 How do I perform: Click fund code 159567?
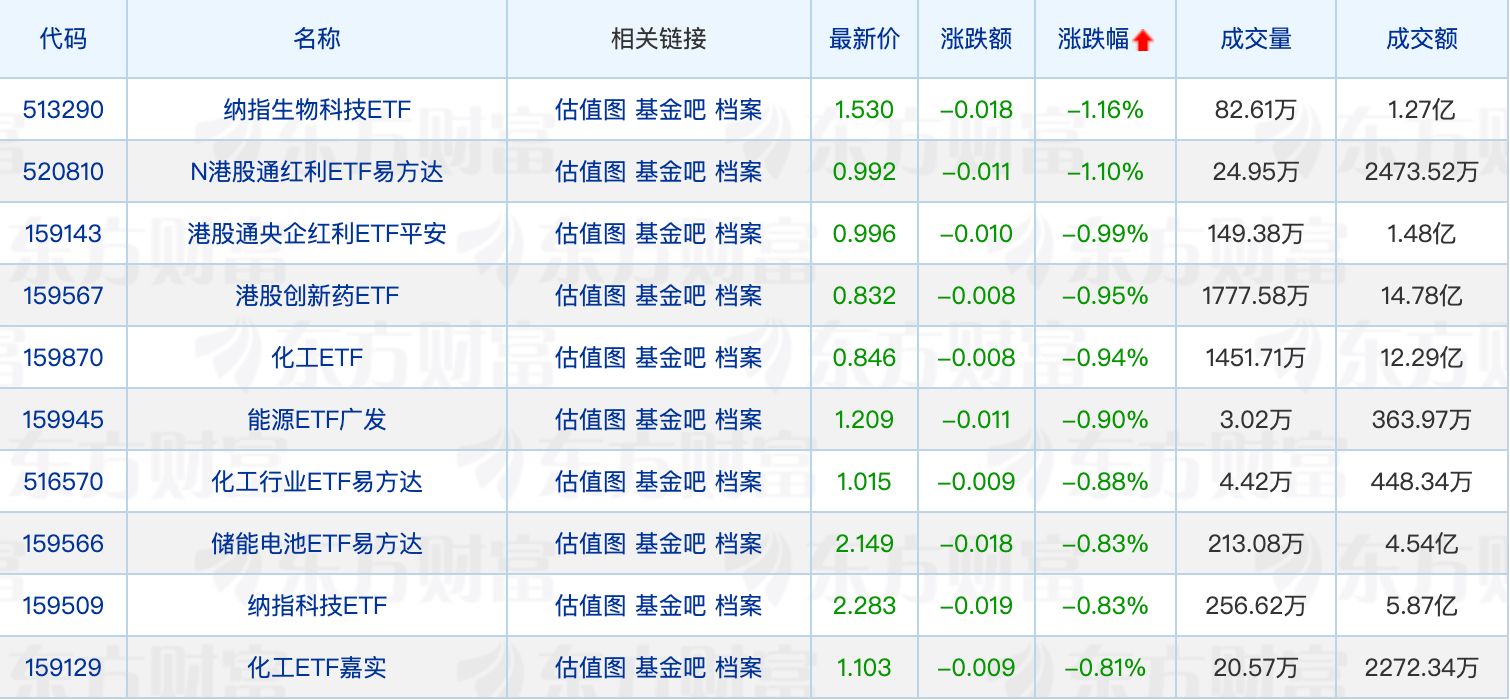tap(63, 295)
